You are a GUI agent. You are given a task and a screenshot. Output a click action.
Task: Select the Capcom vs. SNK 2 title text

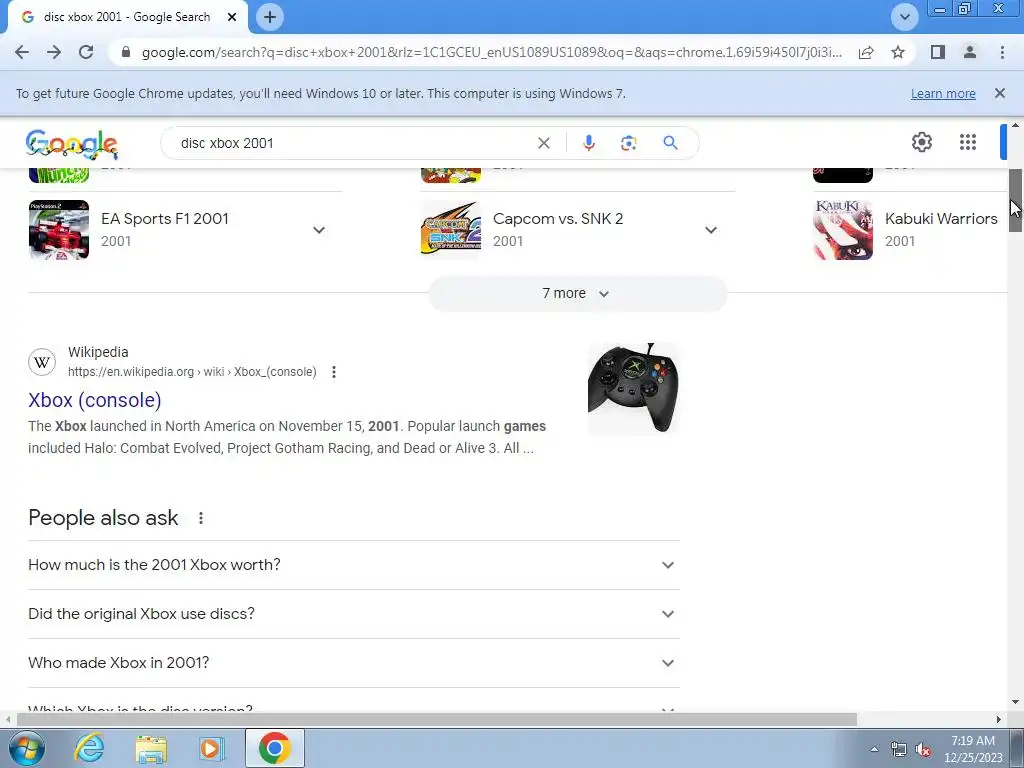(558, 219)
